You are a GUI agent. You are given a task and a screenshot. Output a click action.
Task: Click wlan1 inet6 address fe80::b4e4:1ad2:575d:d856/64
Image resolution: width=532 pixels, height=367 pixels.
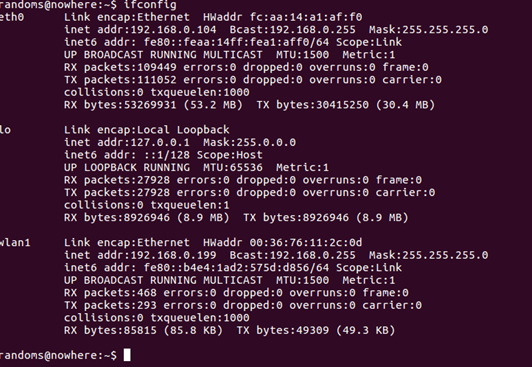click(x=236, y=268)
